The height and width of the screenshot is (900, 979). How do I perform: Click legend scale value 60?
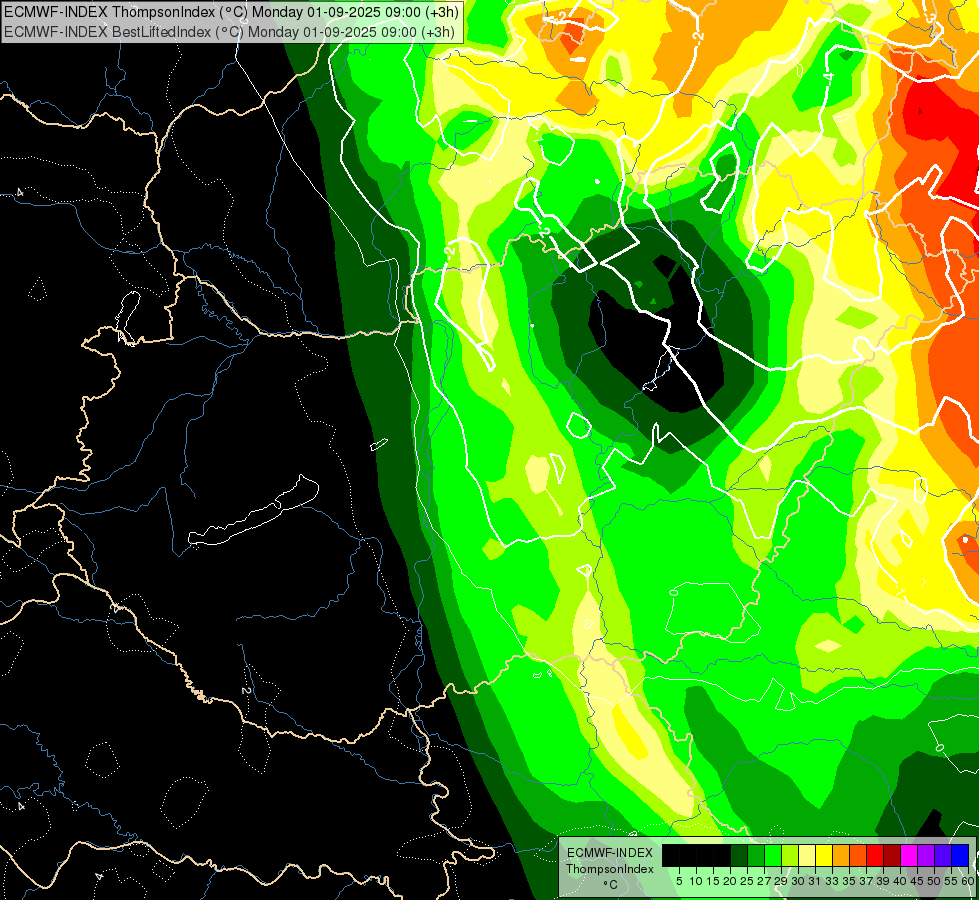(x=968, y=881)
